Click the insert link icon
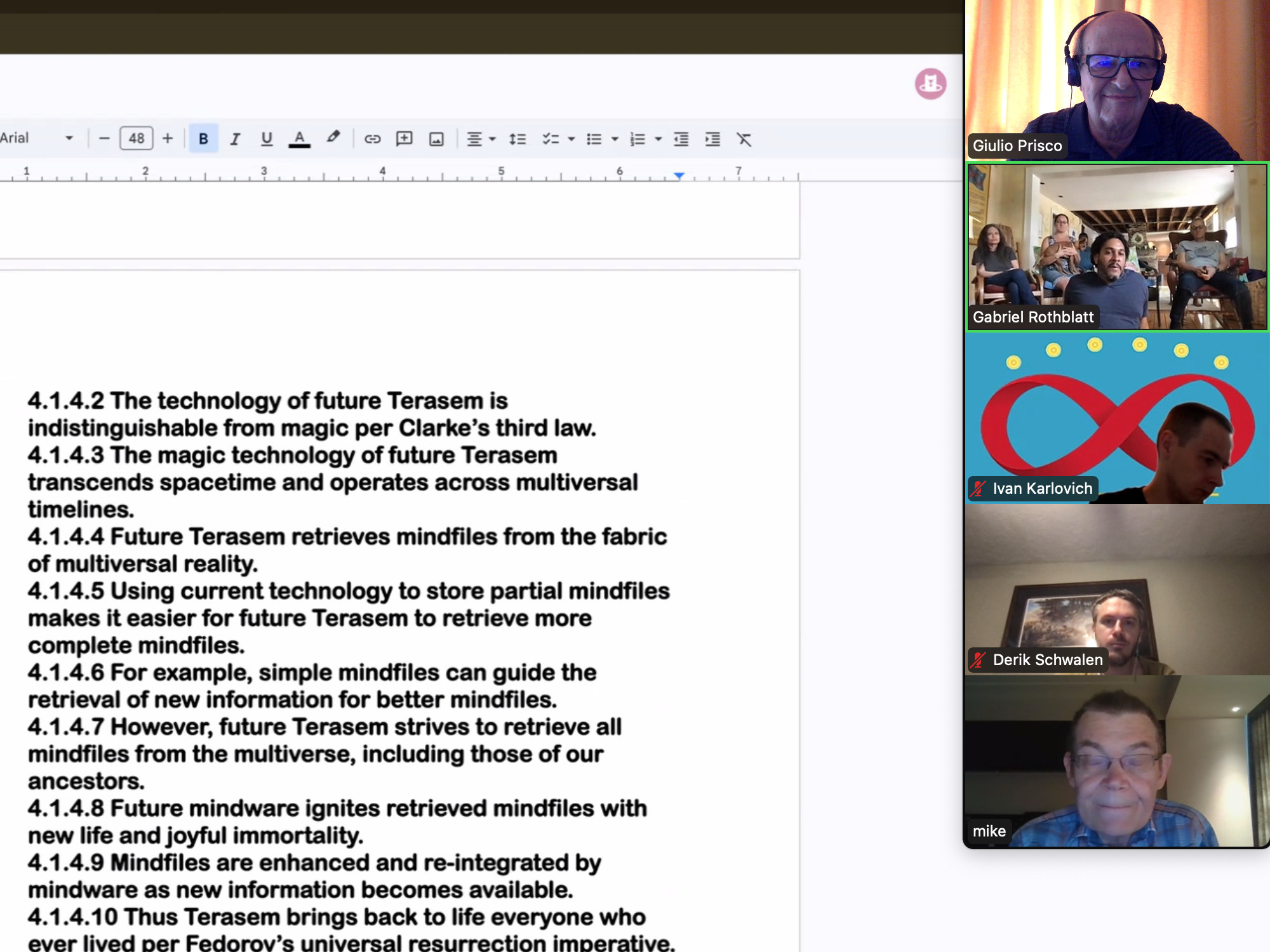Image resolution: width=1270 pixels, height=952 pixels. (x=372, y=138)
